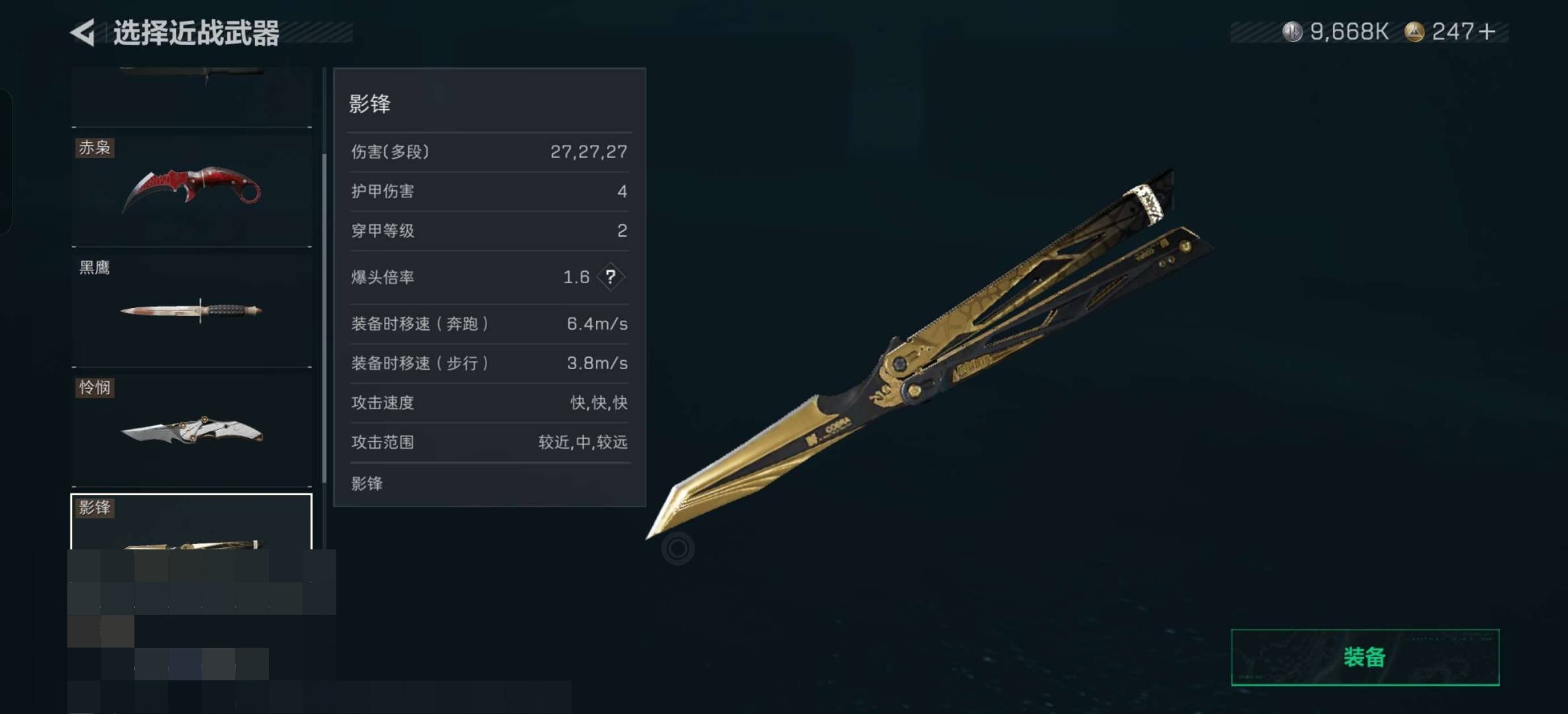This screenshot has width=1568, height=714.
Task: Click the weapon list scrollbar
Action: point(324,318)
